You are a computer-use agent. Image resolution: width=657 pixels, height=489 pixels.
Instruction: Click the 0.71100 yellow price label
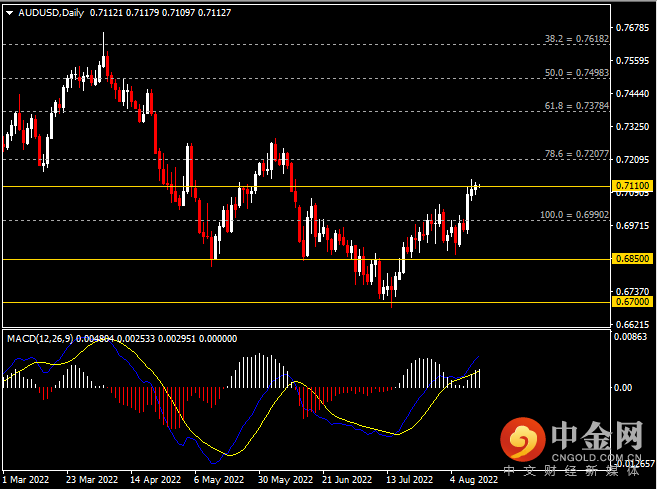click(x=633, y=186)
